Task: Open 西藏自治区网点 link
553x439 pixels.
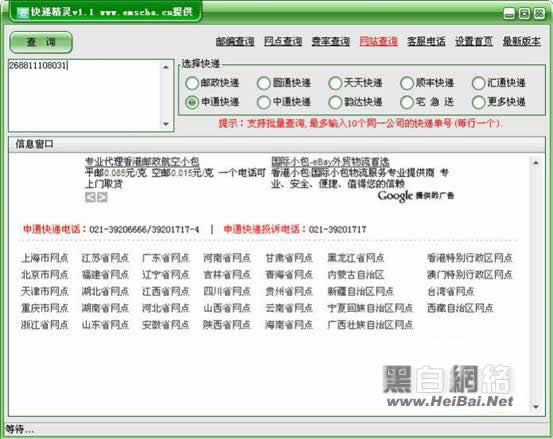Action: 460,308
